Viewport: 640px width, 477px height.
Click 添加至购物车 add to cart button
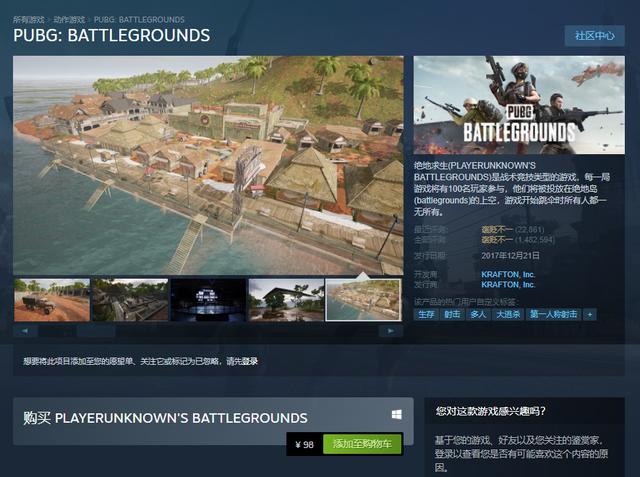click(362, 444)
